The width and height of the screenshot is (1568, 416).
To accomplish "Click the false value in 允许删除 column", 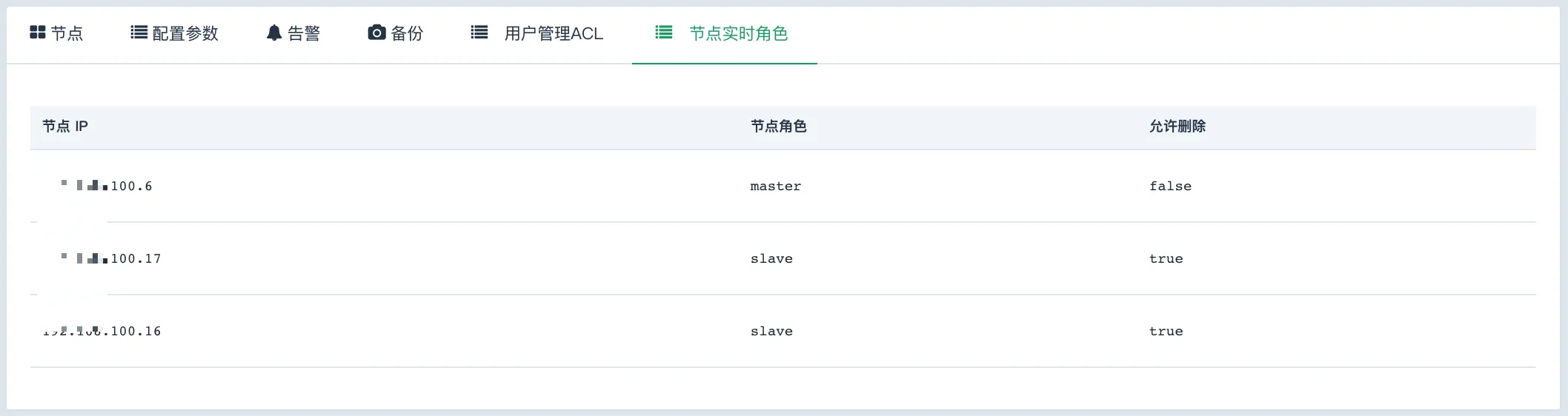I will 1170,187.
